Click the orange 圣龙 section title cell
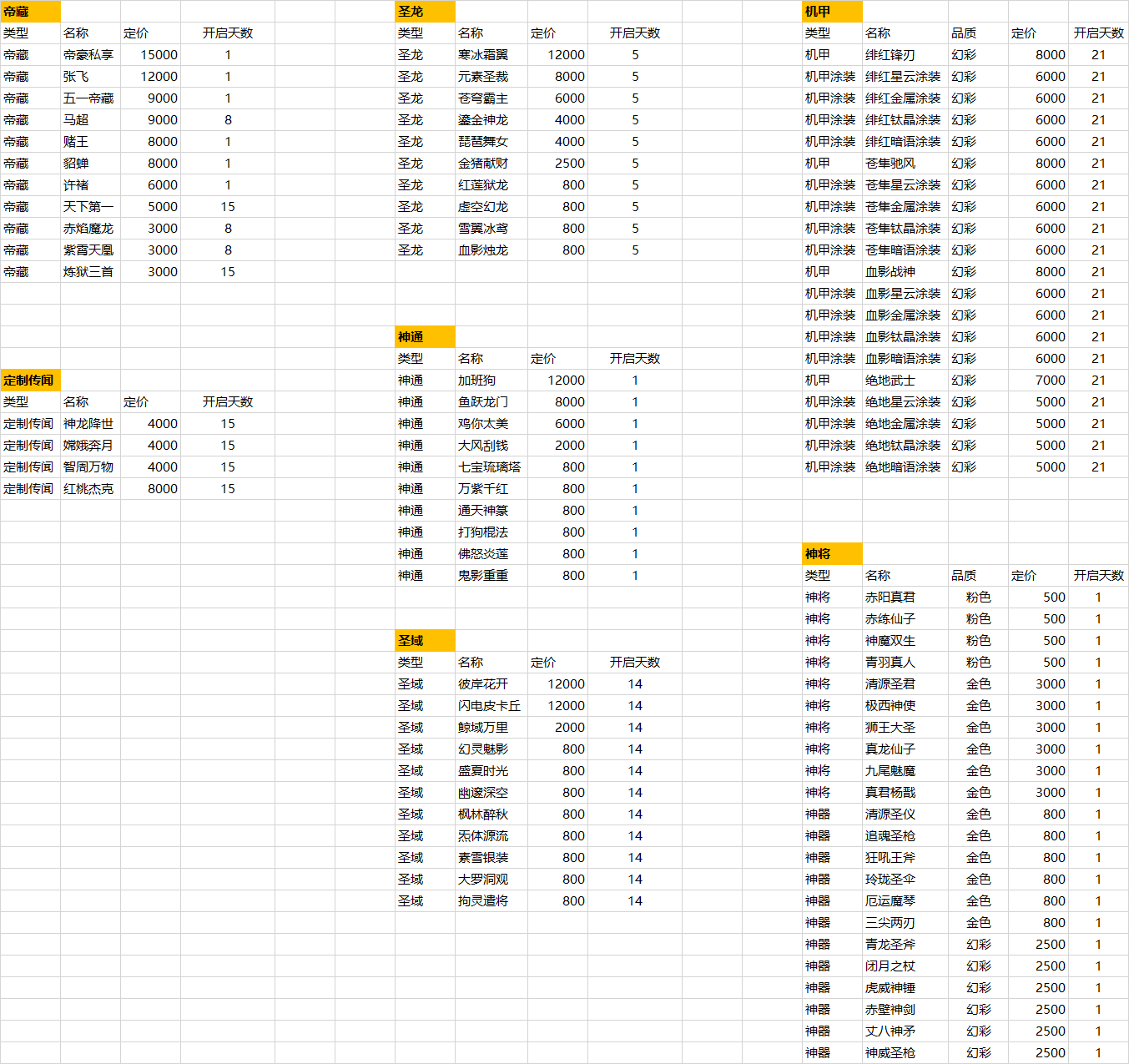The image size is (1129, 1064). click(x=425, y=12)
